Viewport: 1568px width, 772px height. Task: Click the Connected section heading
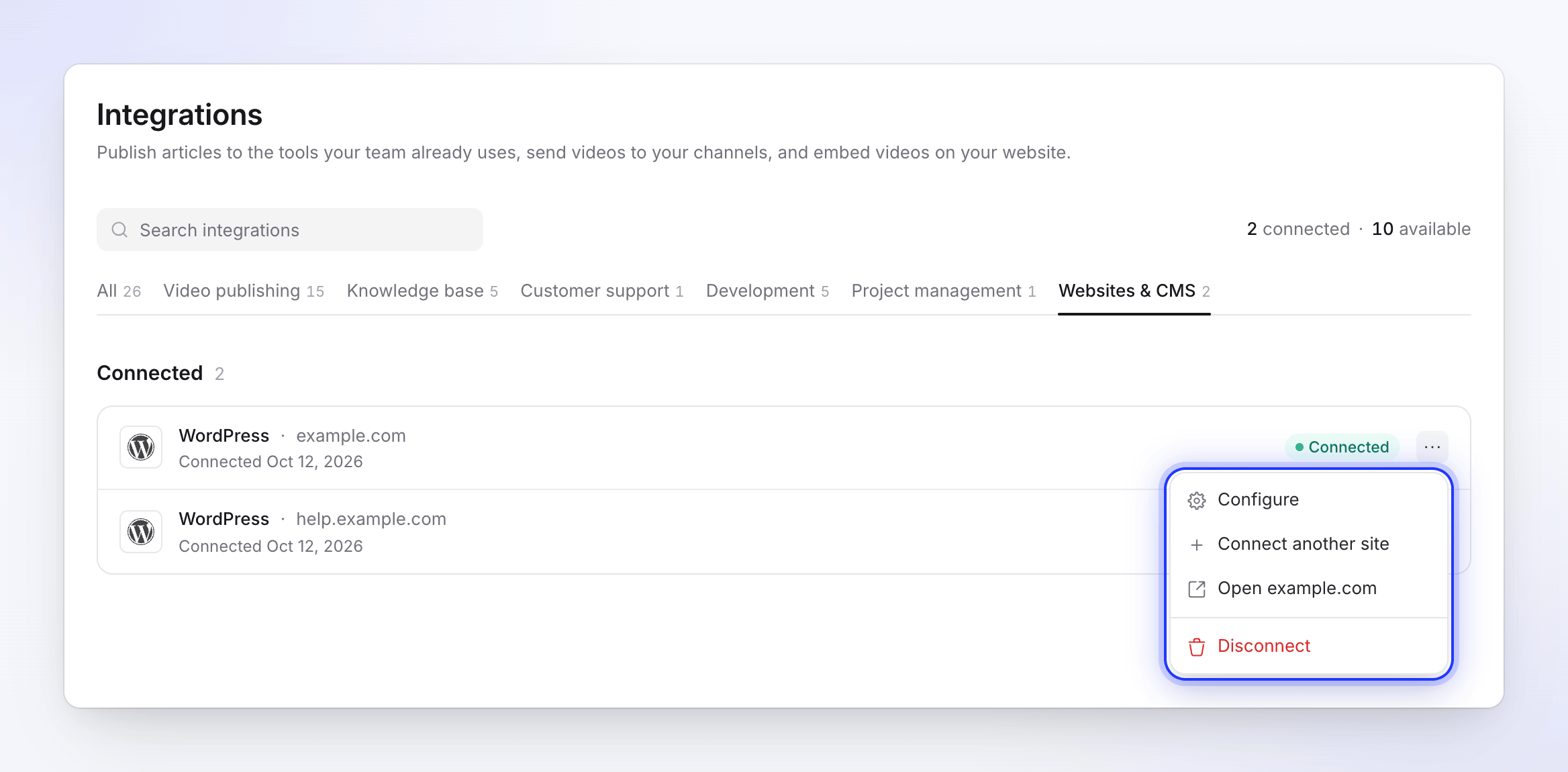coord(150,373)
